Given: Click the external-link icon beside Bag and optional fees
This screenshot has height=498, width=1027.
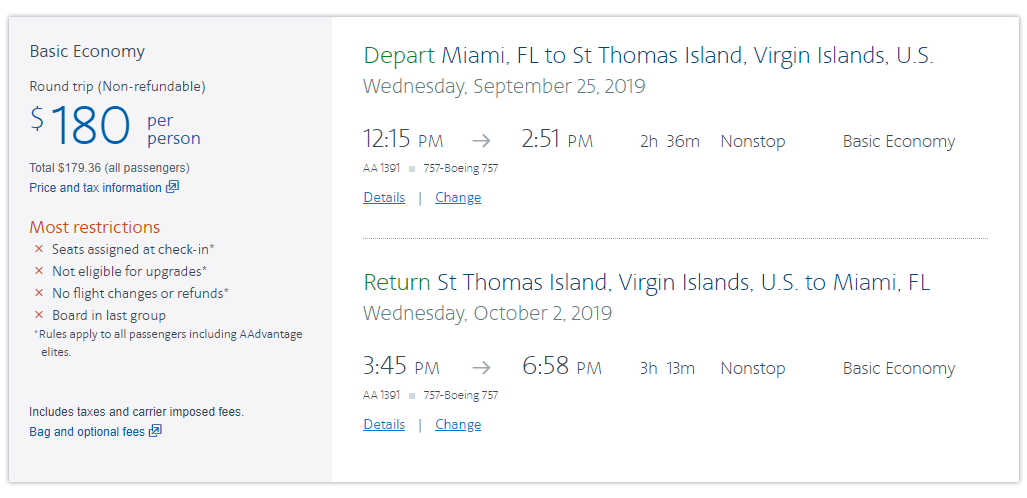Looking at the screenshot, I should (155, 431).
